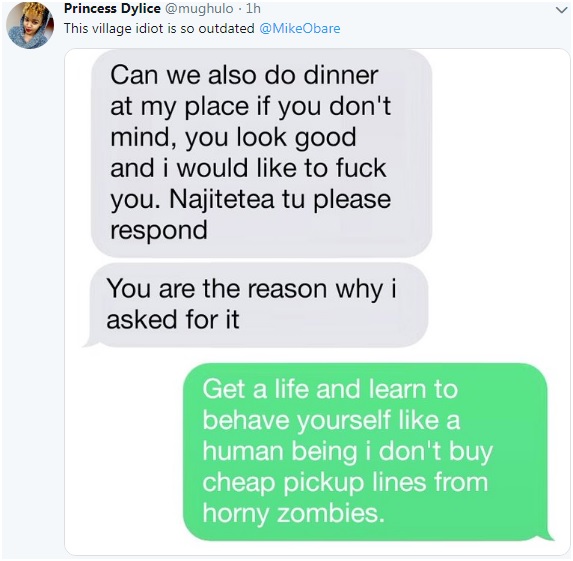Click the 'at my place if you don't' line
Image resolution: width=573 pixels, height=561 pixels.
[x=250, y=107]
